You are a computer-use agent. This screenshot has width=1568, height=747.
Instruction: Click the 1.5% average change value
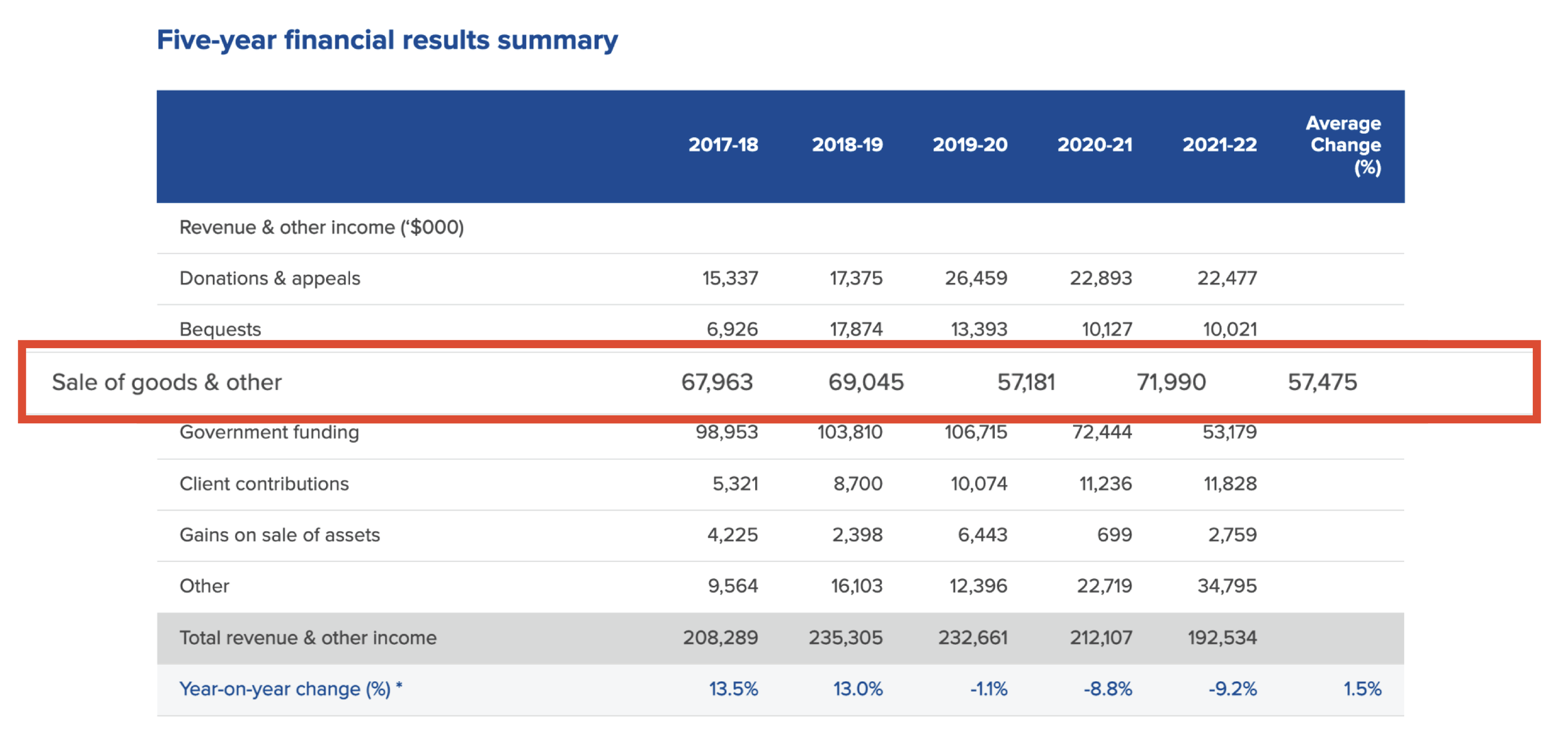[1362, 689]
